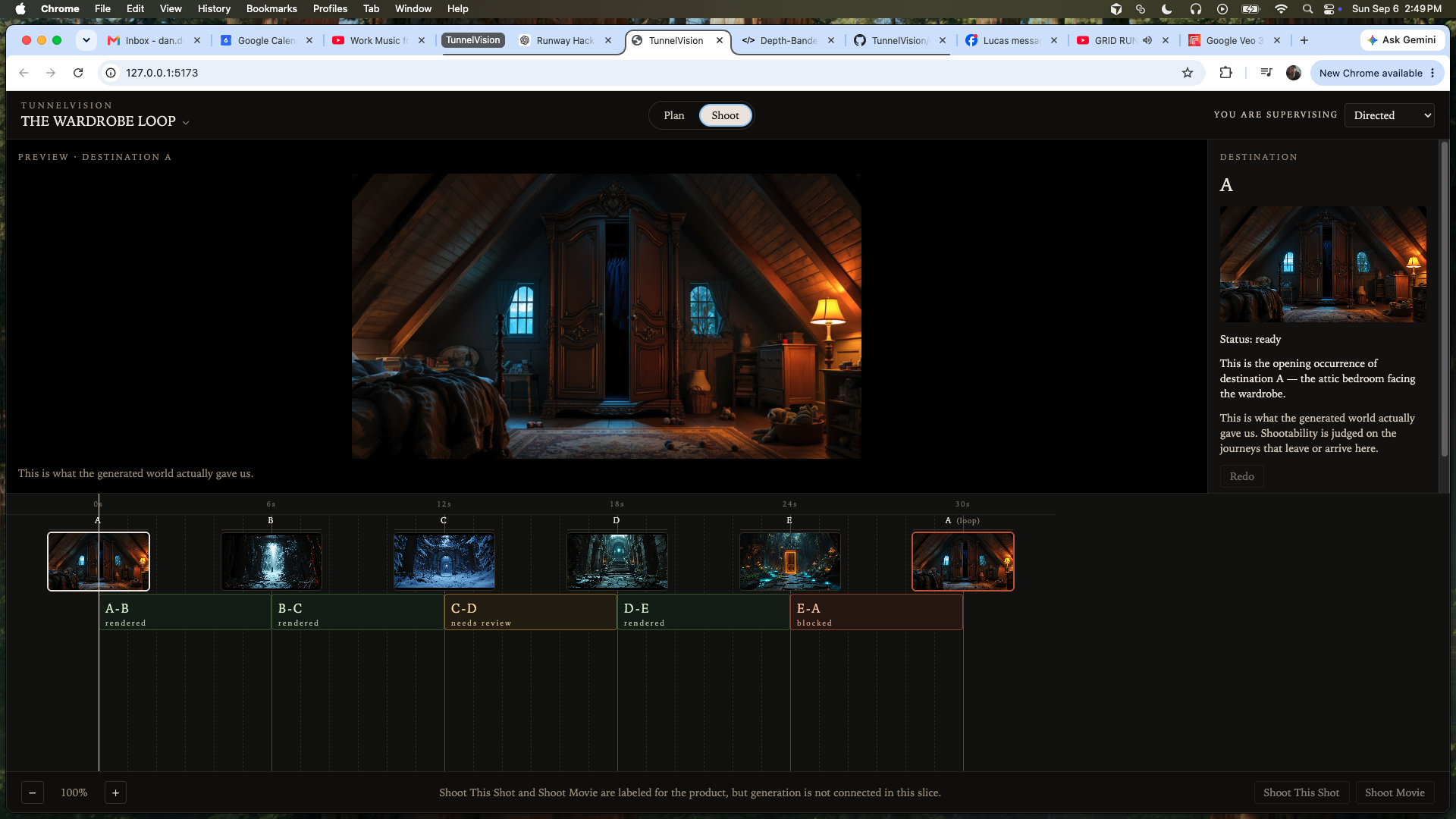The image size is (1456, 819).
Task: Click the destination panel scrollbar
Action: [1445, 299]
